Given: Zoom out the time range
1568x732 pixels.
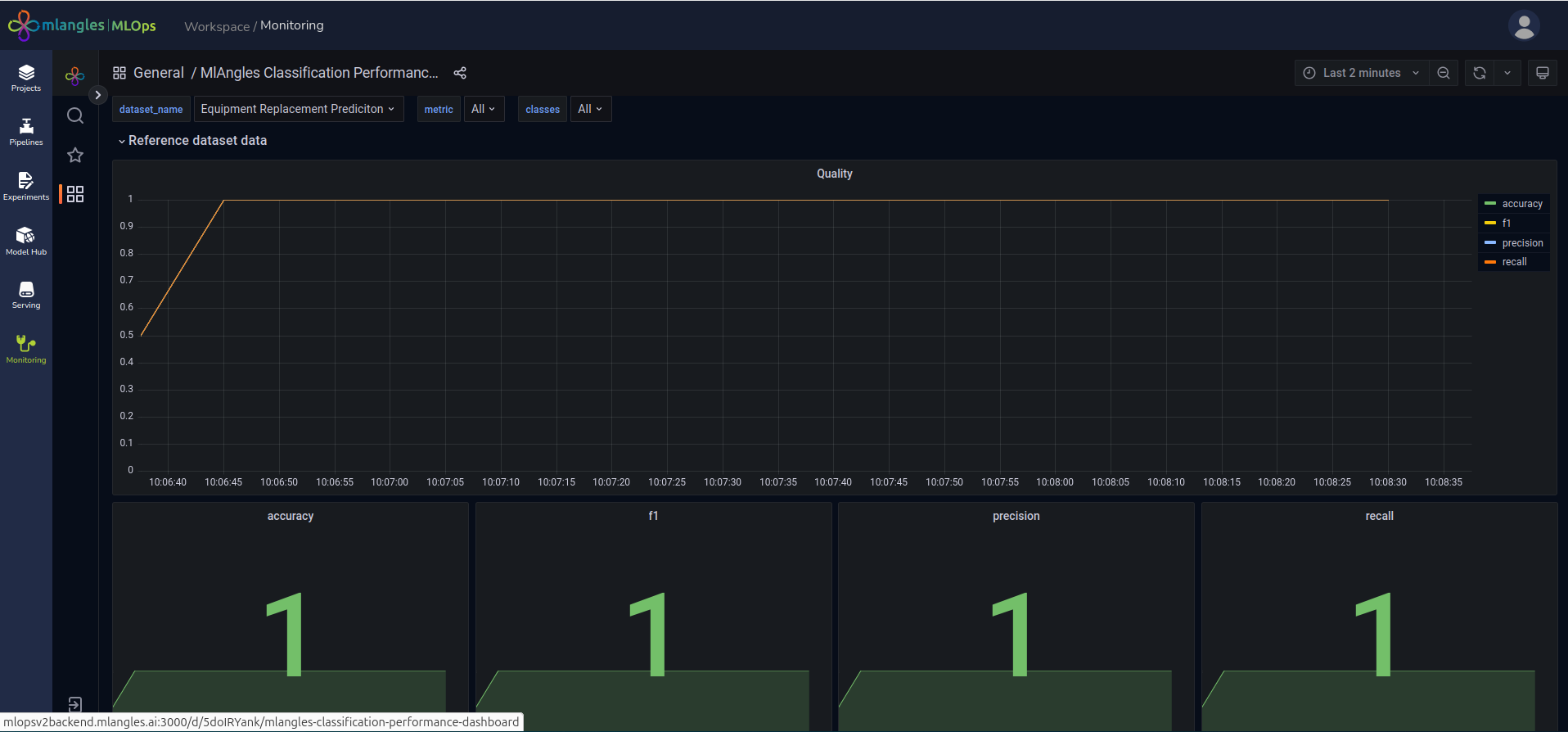Looking at the screenshot, I should 1444,73.
